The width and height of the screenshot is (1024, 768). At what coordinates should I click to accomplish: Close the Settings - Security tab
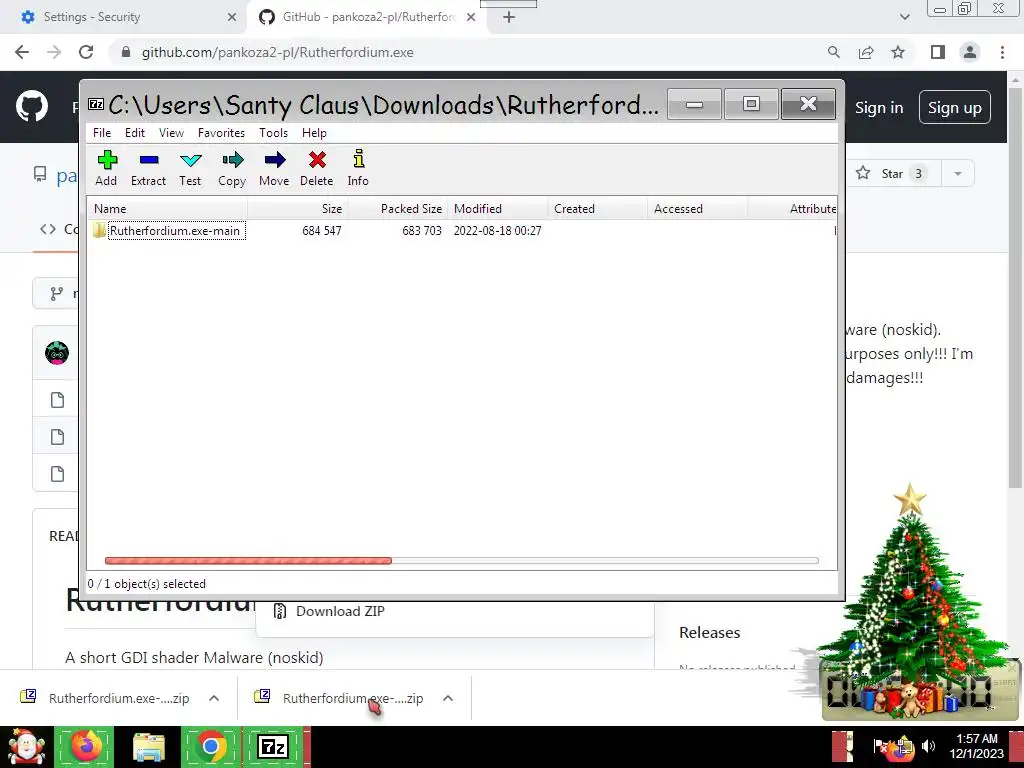(x=232, y=17)
